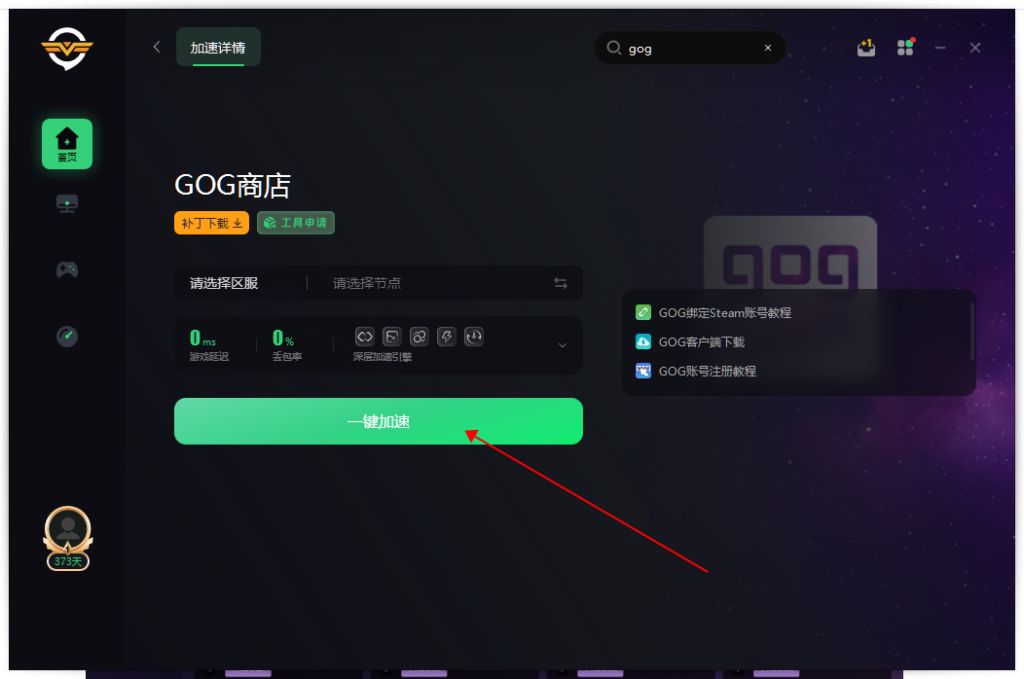Click the search box containing gog
1024x679 pixels.
pos(690,48)
